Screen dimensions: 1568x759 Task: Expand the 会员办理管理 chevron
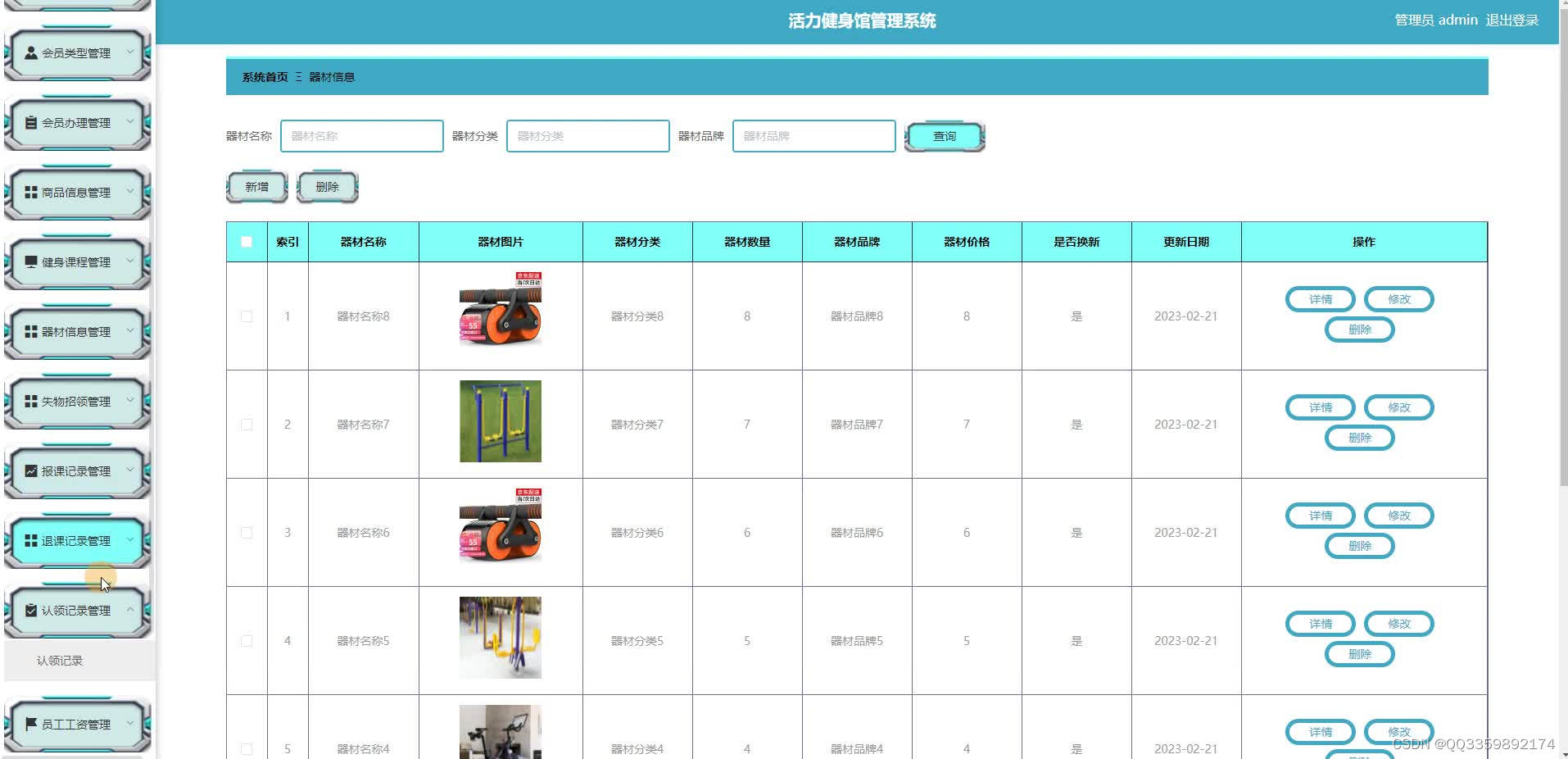point(130,122)
